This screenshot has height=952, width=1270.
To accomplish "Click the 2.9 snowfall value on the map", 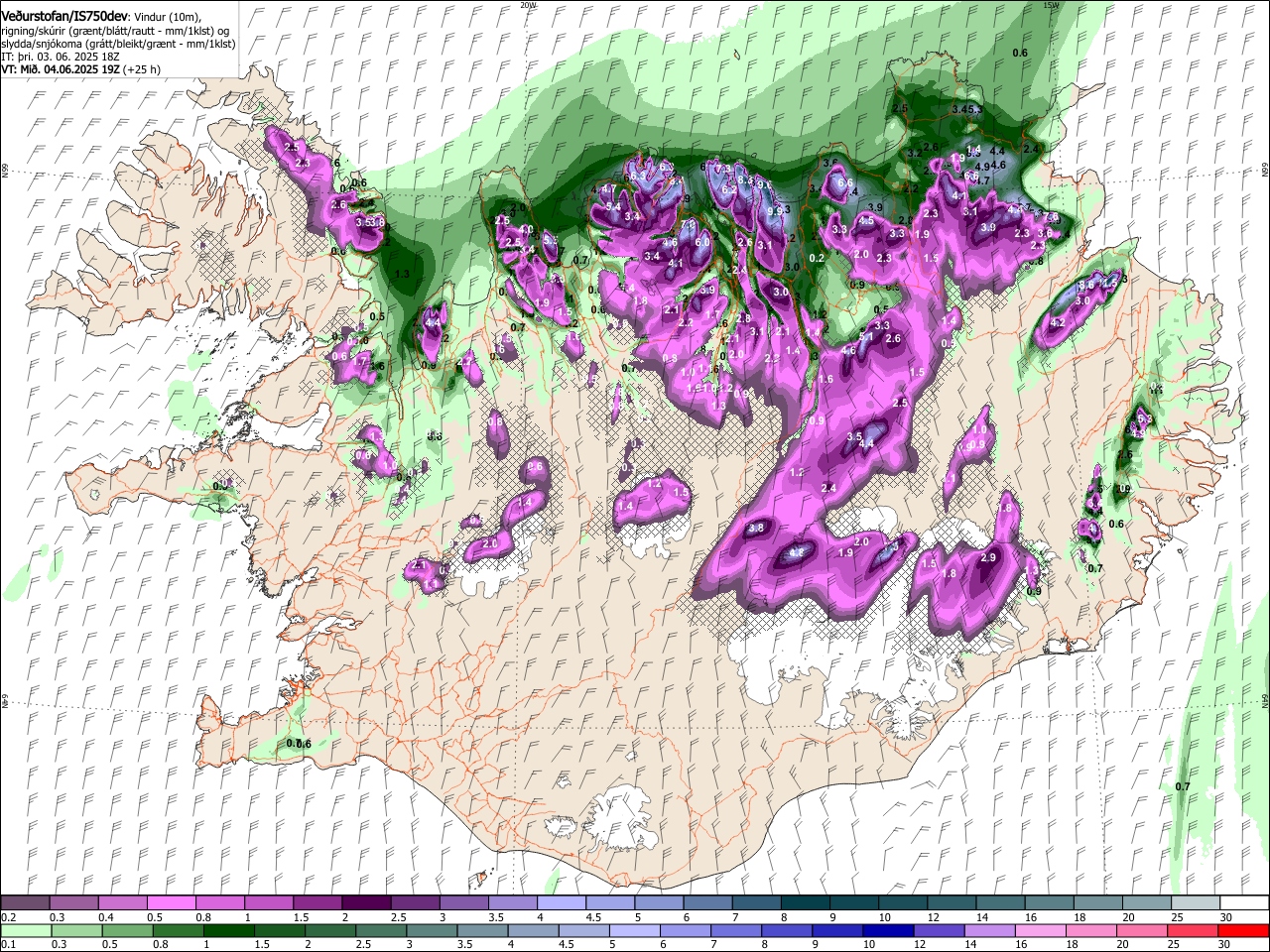I will tap(987, 558).
